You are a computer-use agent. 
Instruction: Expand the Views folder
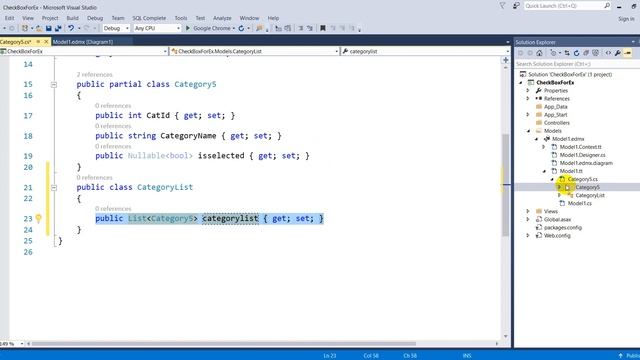tap(528, 211)
